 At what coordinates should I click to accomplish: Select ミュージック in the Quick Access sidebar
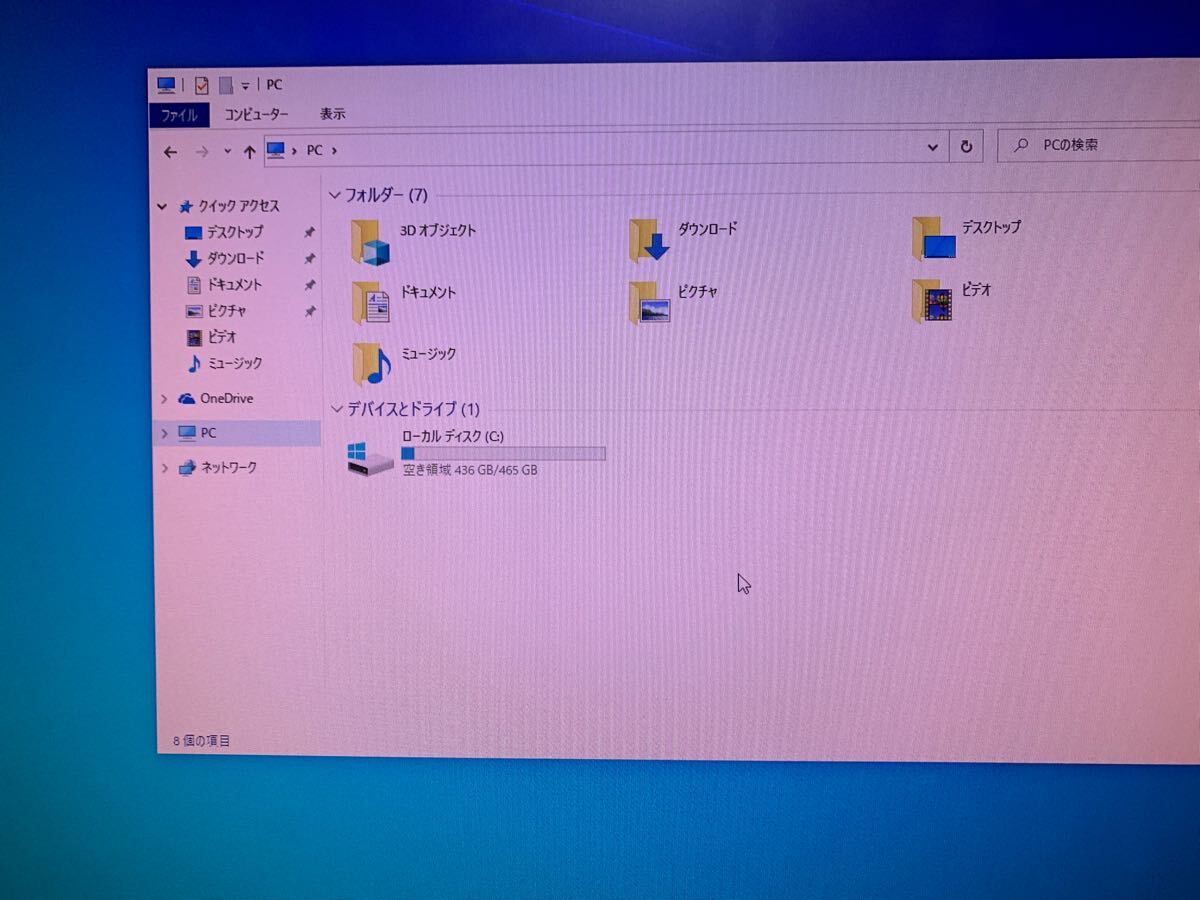224,363
